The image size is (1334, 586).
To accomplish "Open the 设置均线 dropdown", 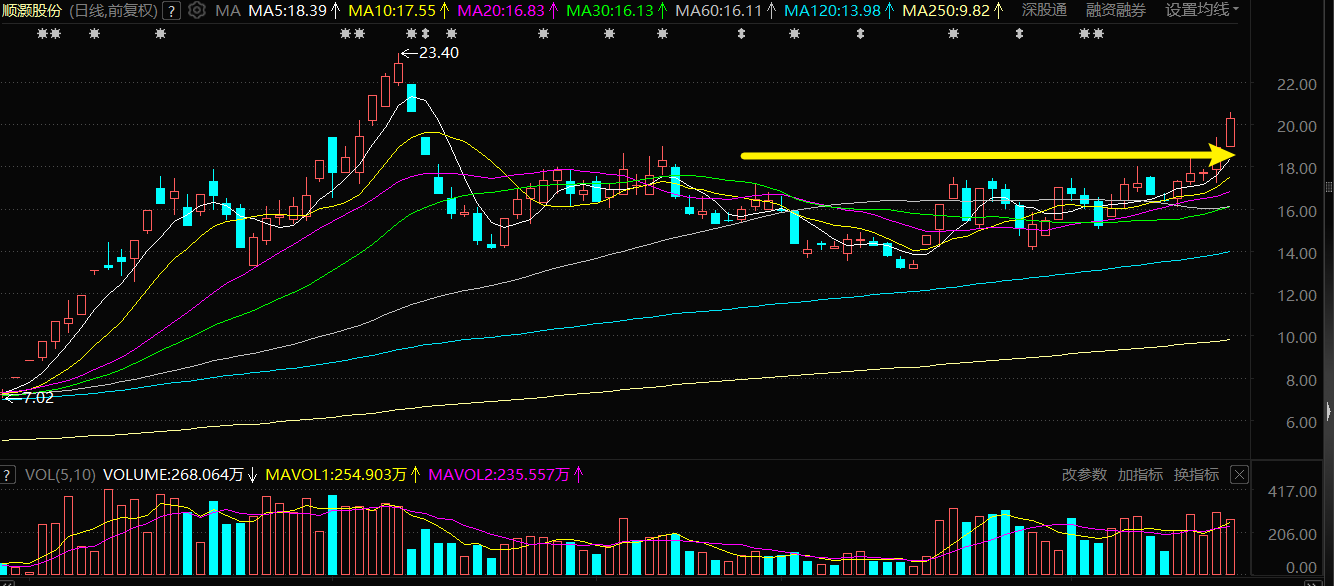I will pos(1204,11).
